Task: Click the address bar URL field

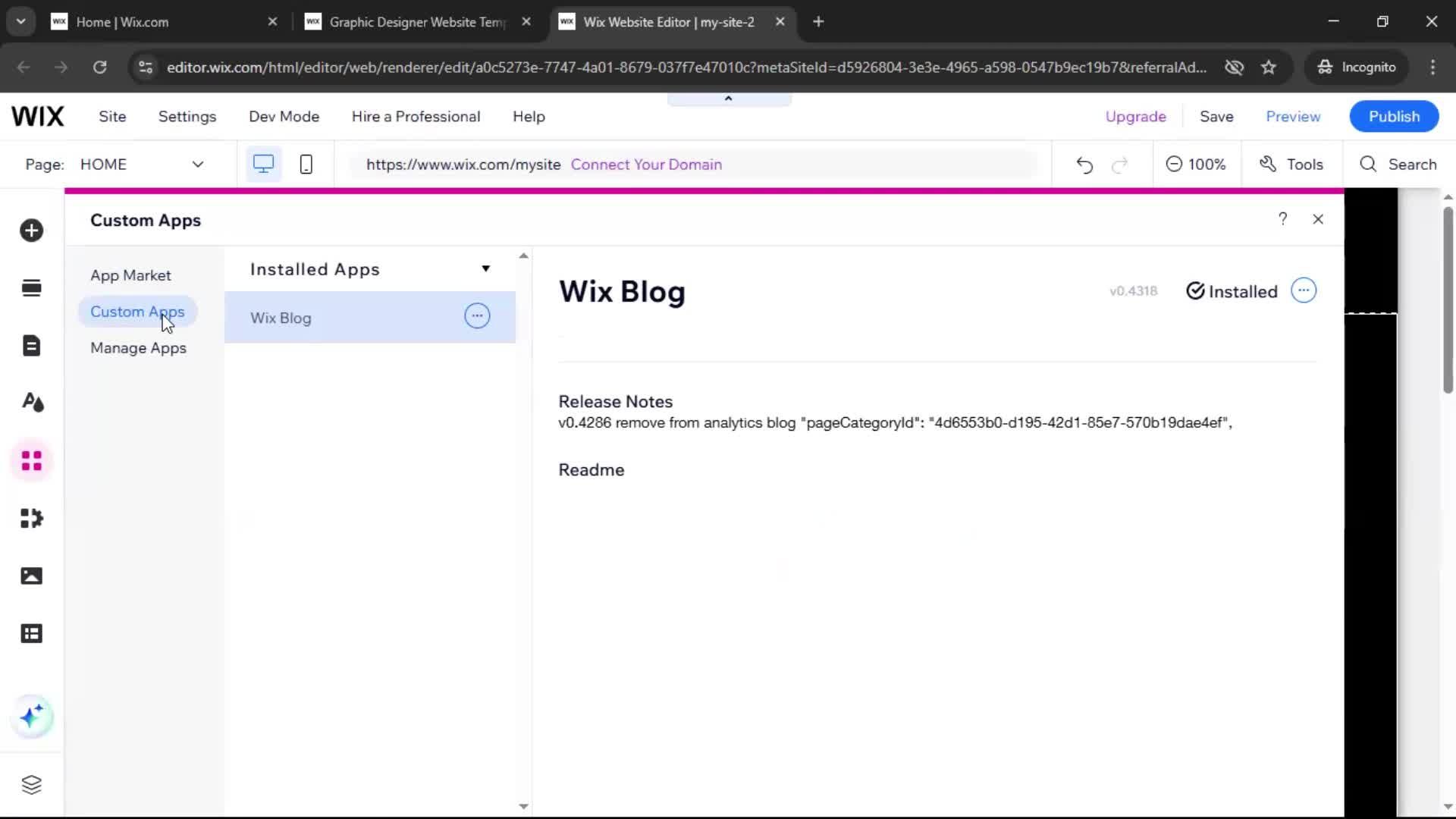Action: [x=686, y=67]
